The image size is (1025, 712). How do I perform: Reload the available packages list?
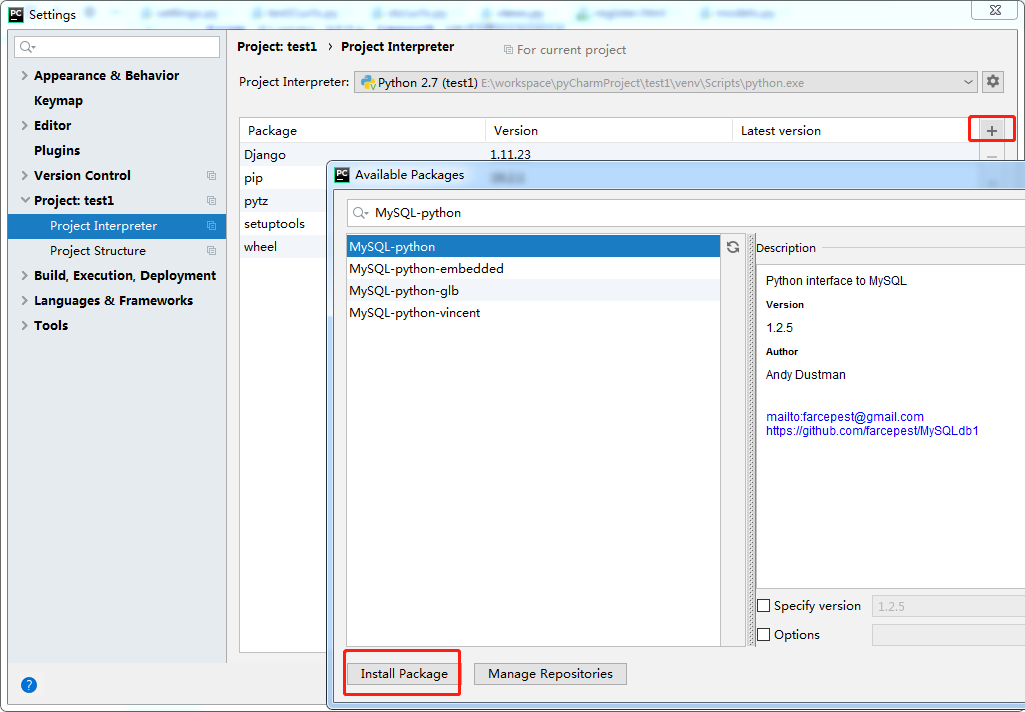click(x=733, y=246)
